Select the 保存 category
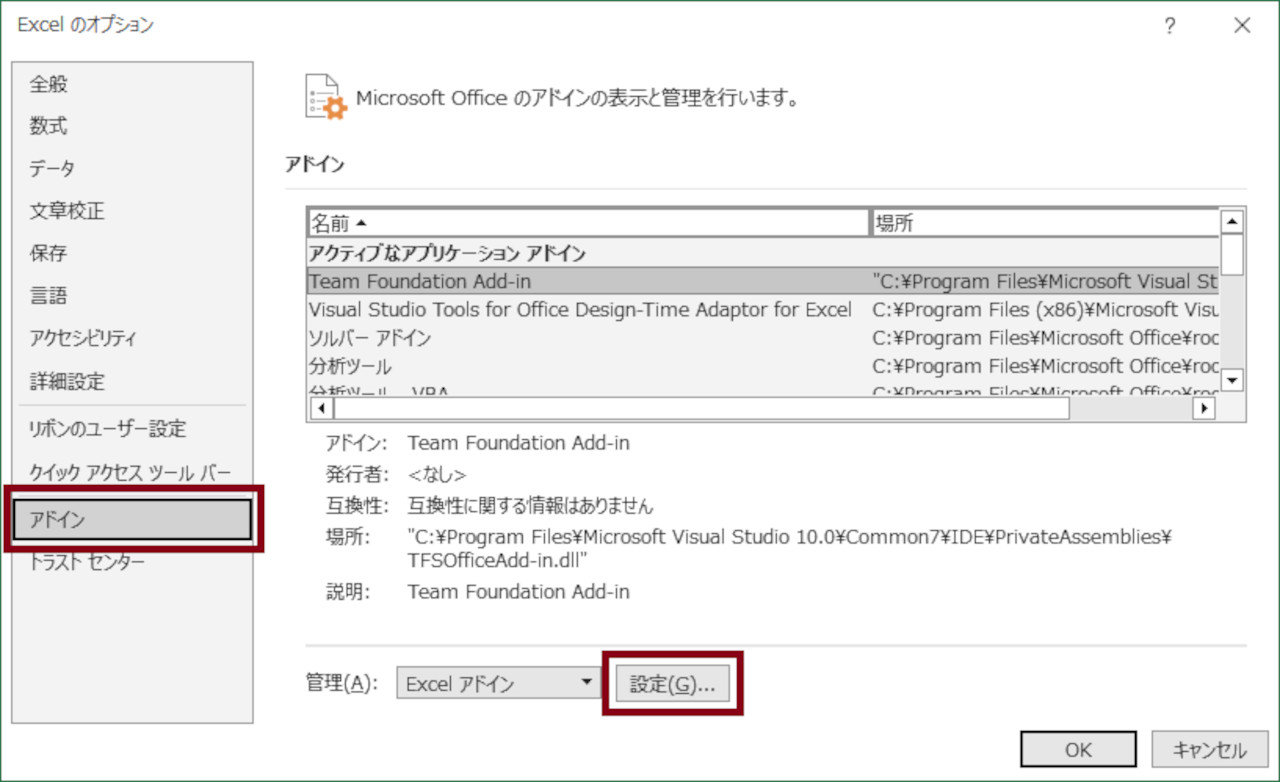 pos(133,254)
